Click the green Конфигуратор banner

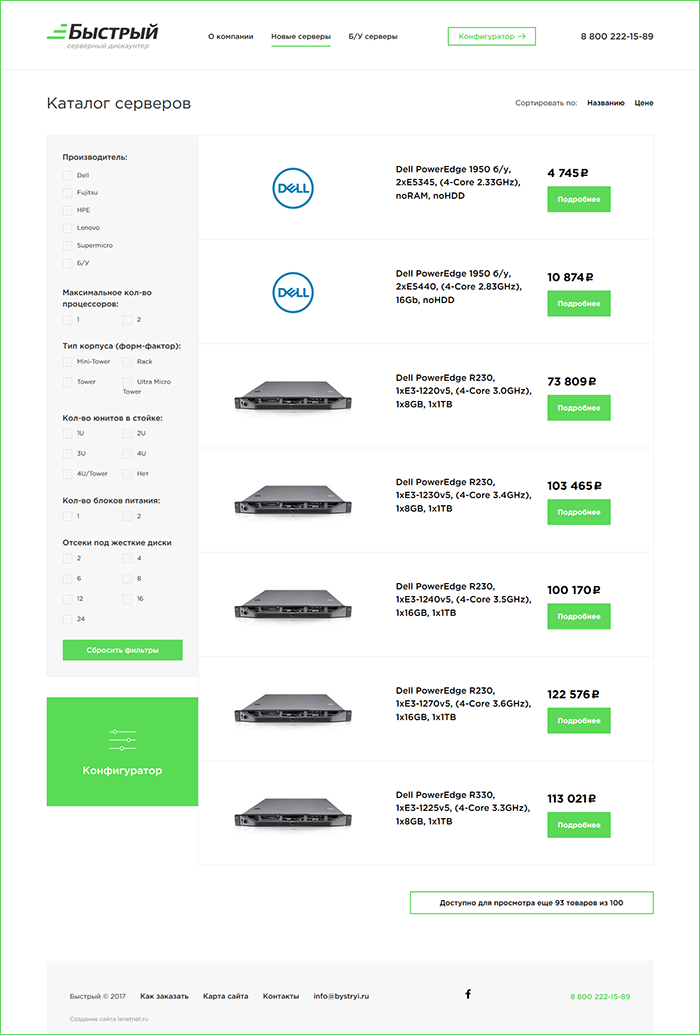(122, 751)
